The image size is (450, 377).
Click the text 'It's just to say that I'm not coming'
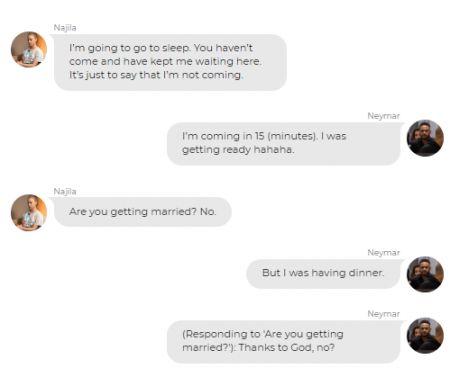click(156, 75)
